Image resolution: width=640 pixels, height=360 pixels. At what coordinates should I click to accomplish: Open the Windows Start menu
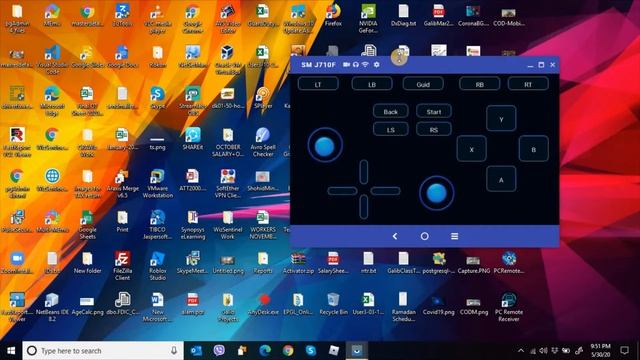(x=11, y=351)
